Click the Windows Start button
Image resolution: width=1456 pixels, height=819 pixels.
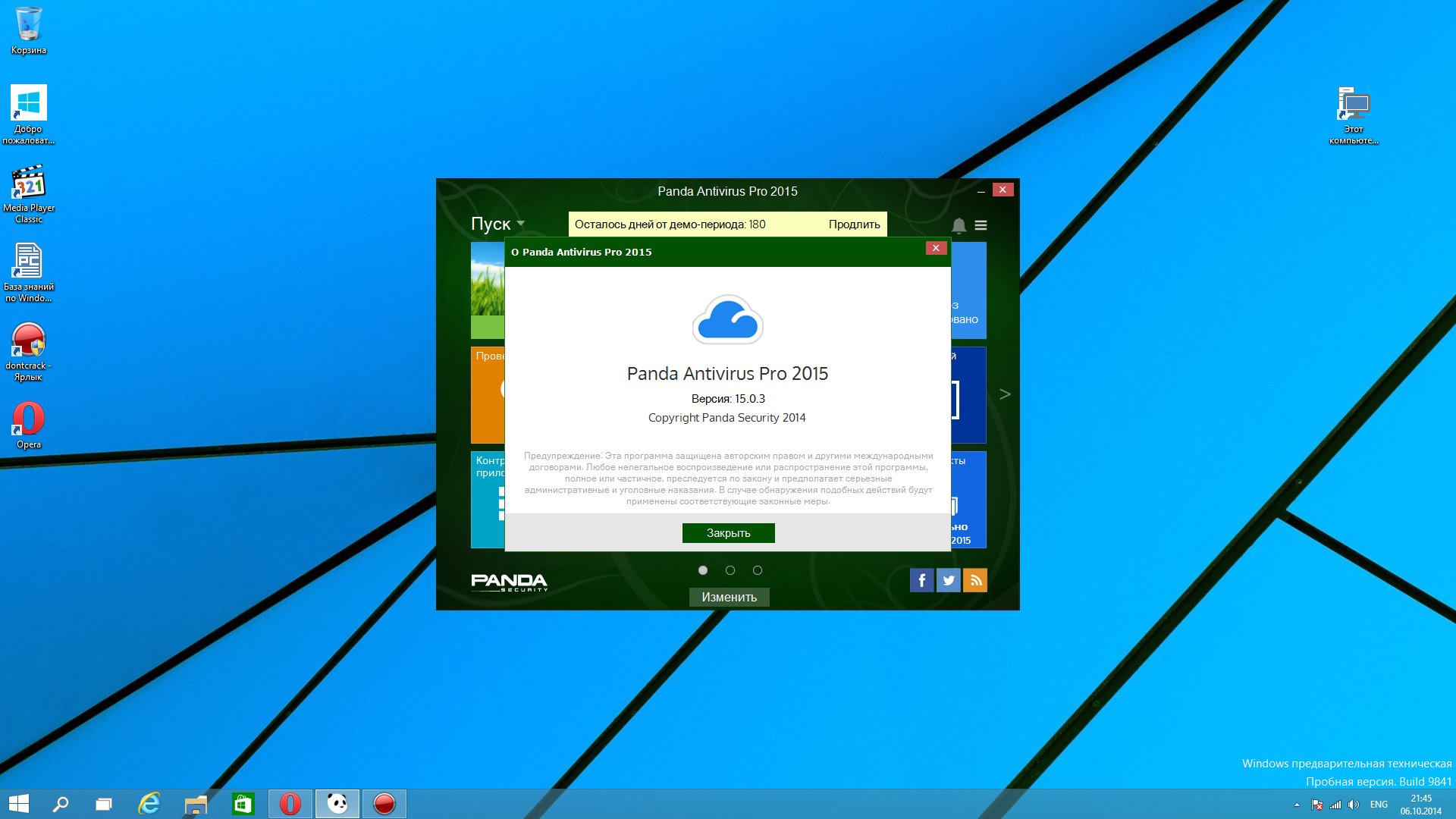tap(18, 804)
